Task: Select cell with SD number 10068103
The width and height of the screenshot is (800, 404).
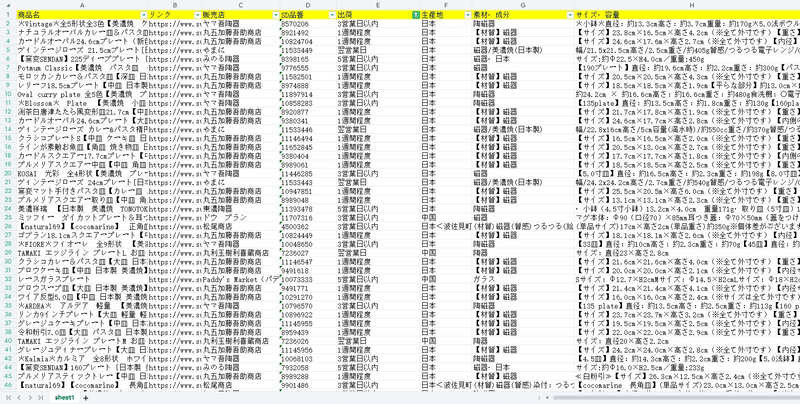Action: point(309,359)
